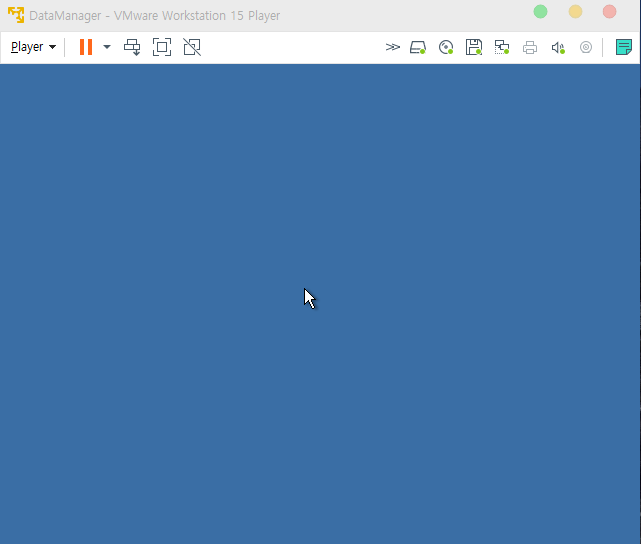Click the network adapter device icon
This screenshot has width=641, height=544.
tap(502, 47)
